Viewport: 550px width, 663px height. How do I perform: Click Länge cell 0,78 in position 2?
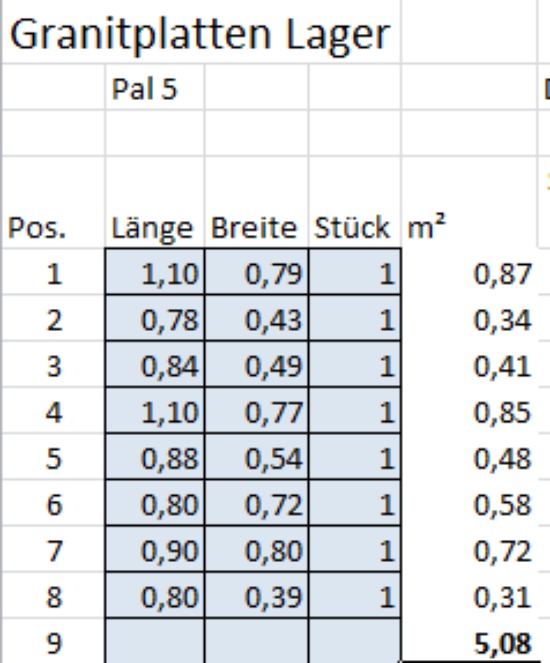155,318
